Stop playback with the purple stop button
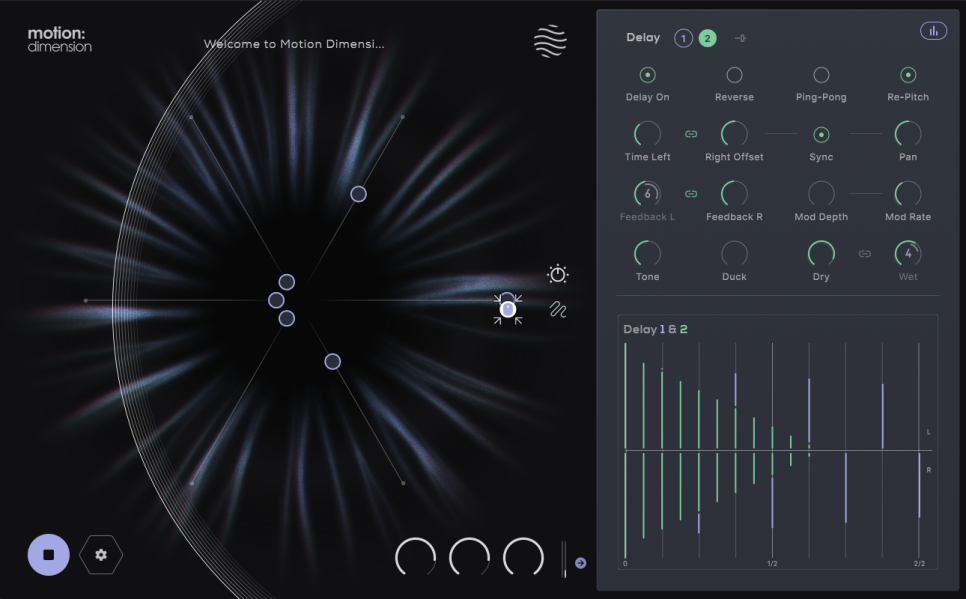 (49, 555)
